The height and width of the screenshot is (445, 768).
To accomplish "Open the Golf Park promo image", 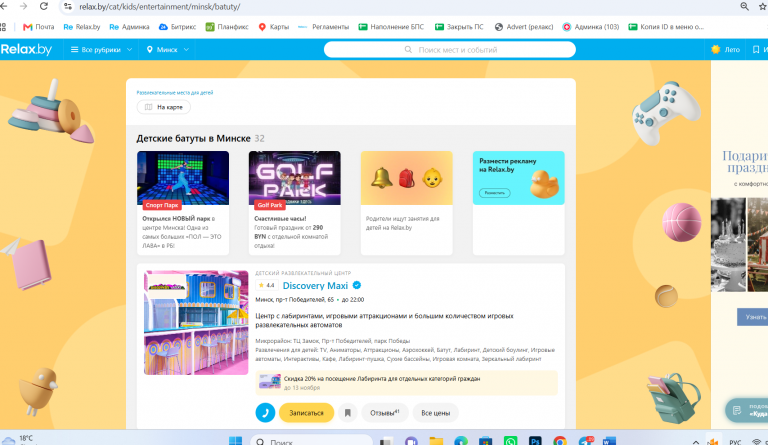I will click(294, 178).
